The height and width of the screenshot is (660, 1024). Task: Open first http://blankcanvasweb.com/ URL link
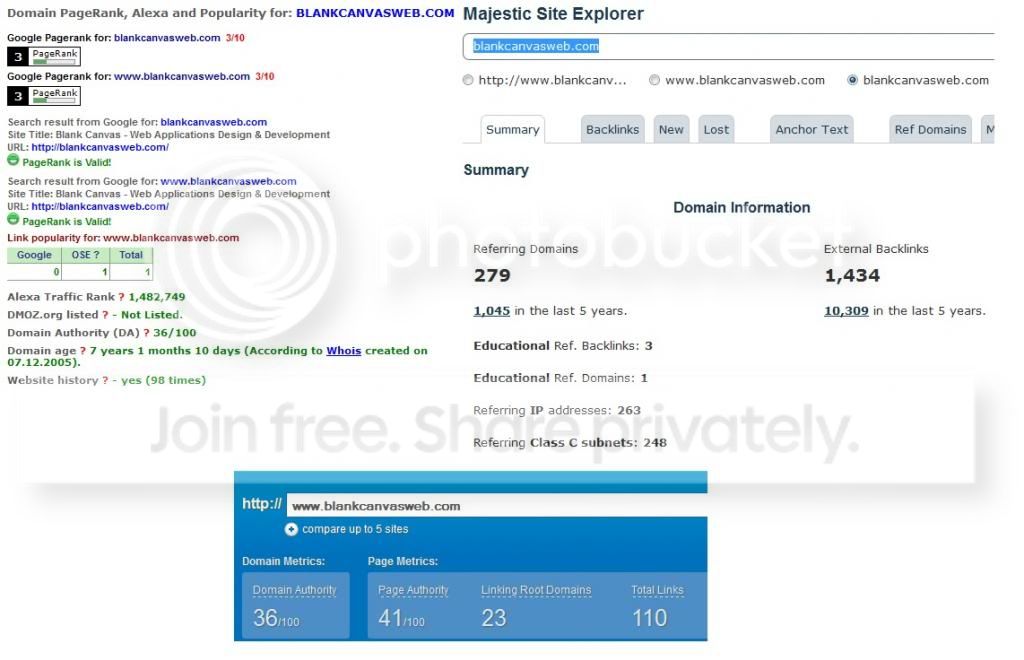(100, 148)
